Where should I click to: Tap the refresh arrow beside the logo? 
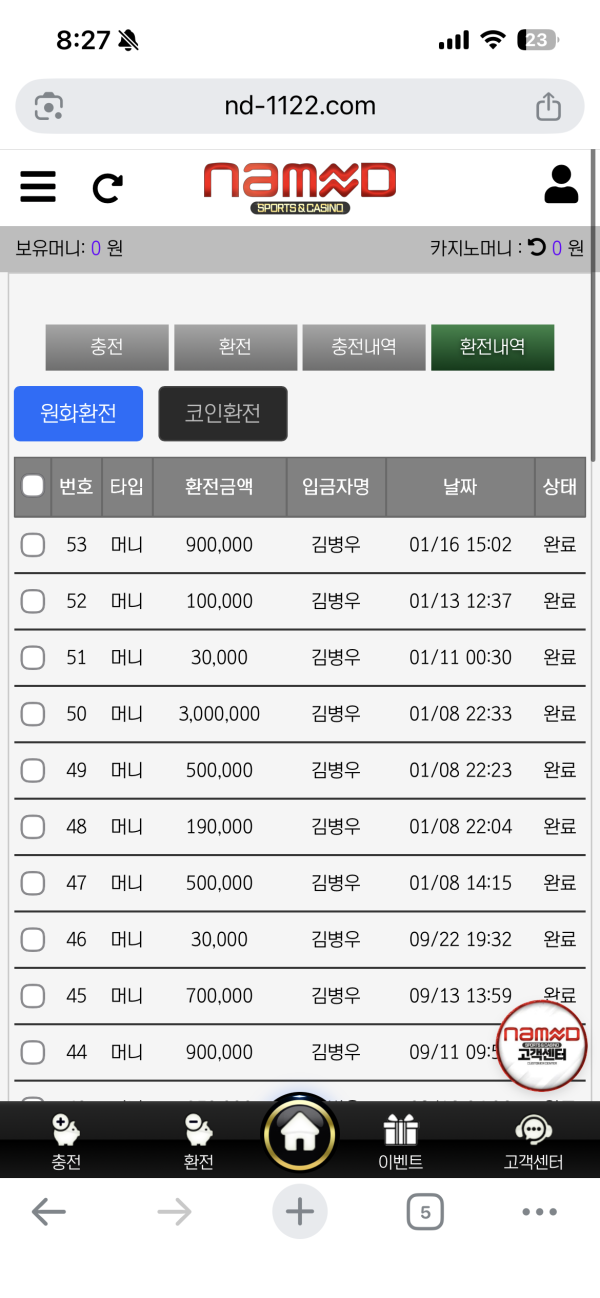pyautogui.click(x=107, y=187)
